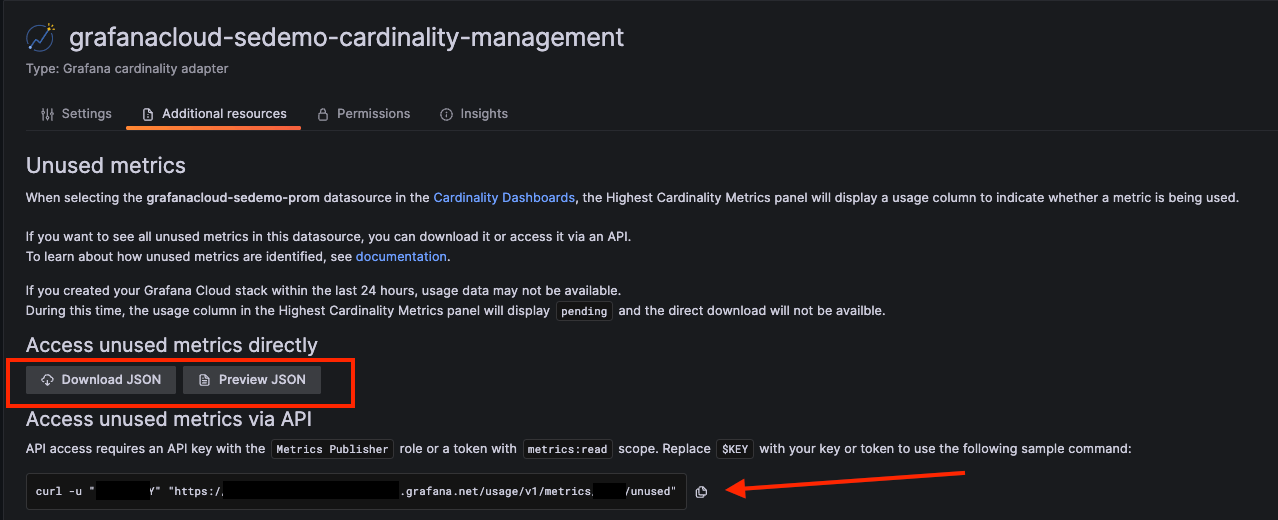1278x520 pixels.
Task: Click the document icon on Preview JSON
Action: [204, 380]
